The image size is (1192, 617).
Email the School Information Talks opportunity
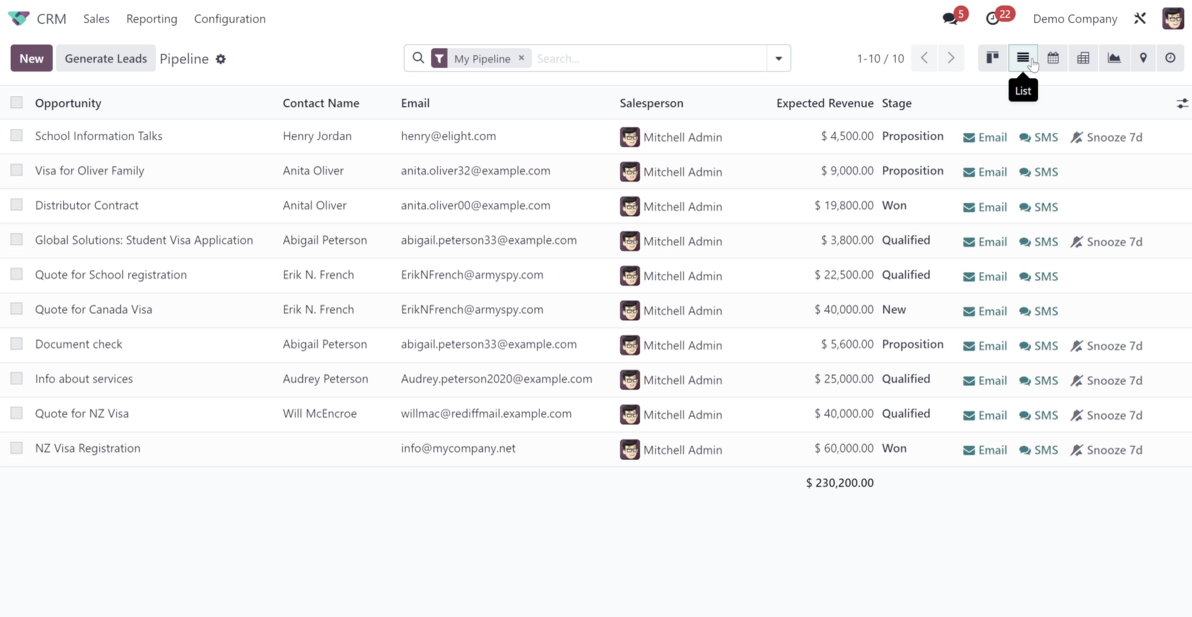click(x=985, y=138)
